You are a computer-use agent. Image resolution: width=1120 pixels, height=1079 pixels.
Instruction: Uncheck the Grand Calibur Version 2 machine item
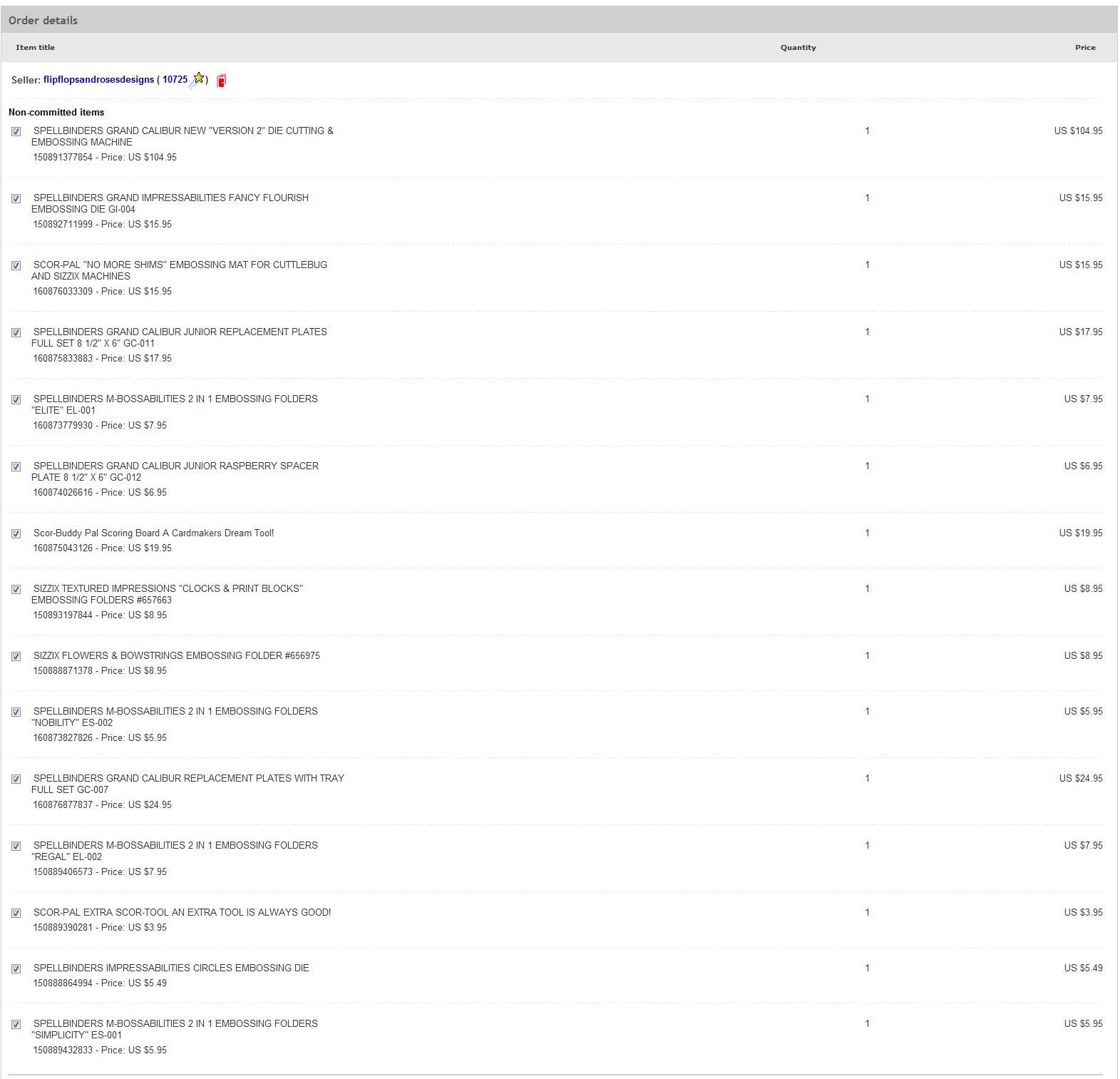pyautogui.click(x=16, y=132)
